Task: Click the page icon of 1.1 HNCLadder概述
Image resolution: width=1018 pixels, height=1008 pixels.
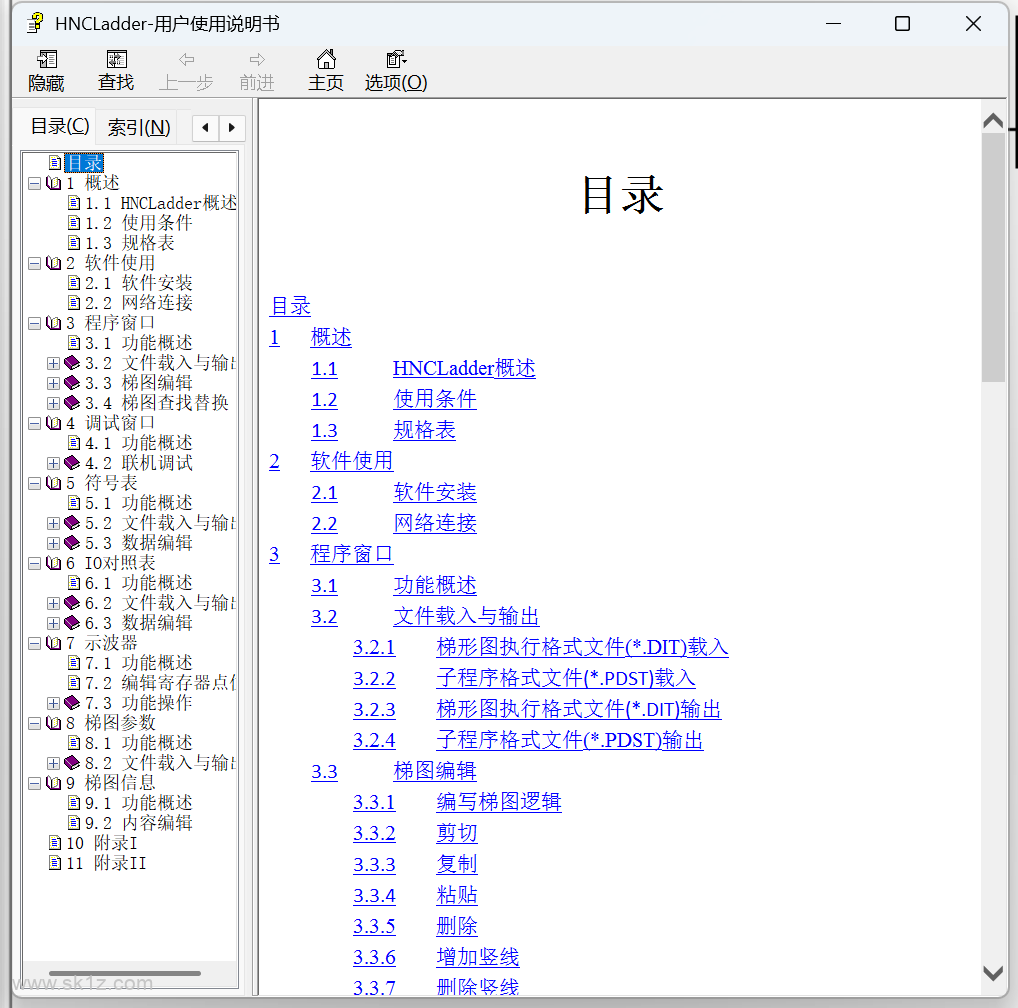Action: [75, 203]
